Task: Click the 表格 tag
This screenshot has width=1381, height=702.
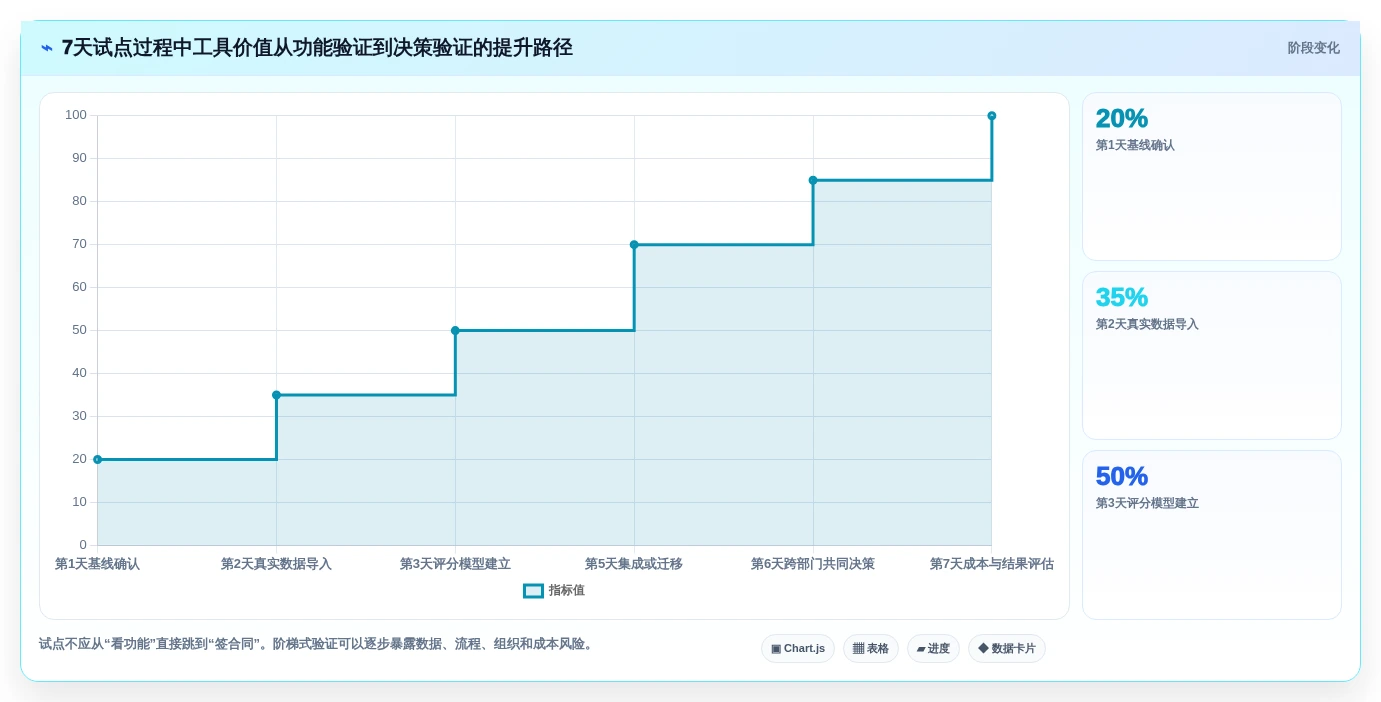Action: coord(871,649)
